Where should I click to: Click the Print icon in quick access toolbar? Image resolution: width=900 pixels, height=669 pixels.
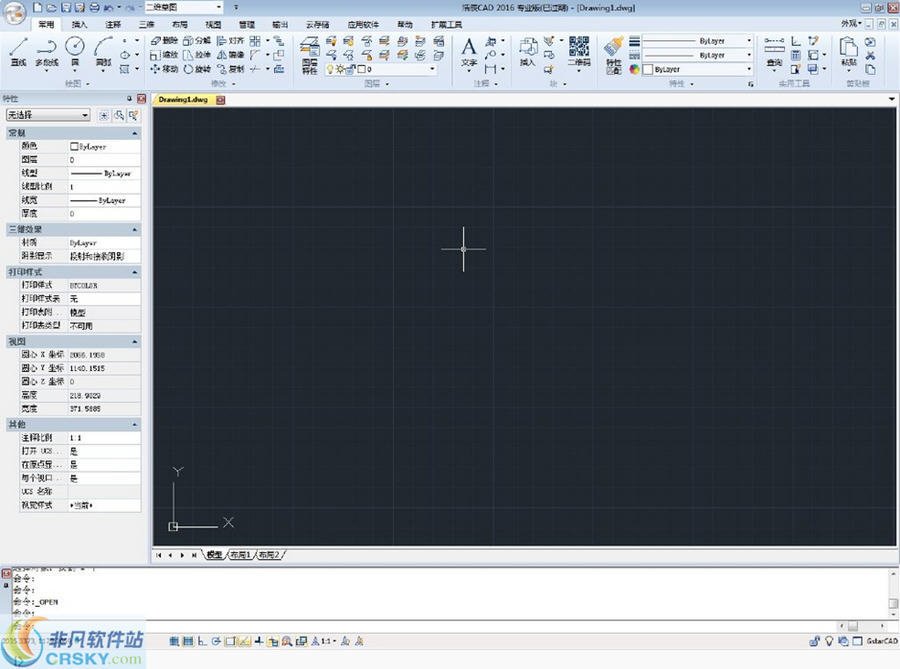point(94,7)
